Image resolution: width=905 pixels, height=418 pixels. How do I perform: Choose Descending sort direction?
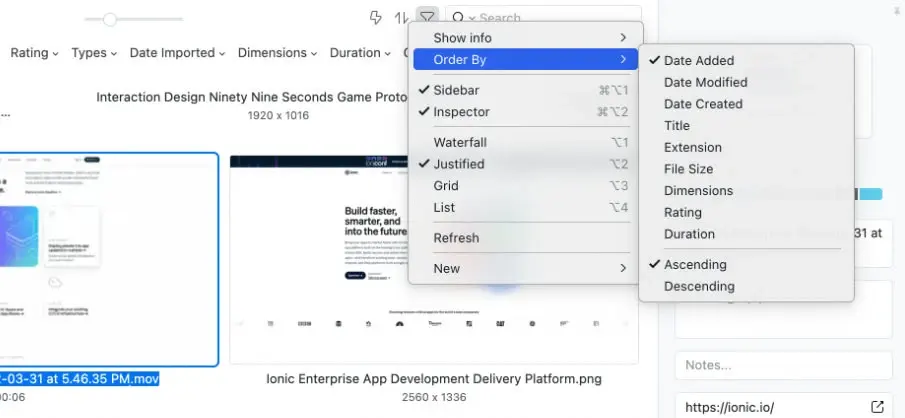pos(699,286)
